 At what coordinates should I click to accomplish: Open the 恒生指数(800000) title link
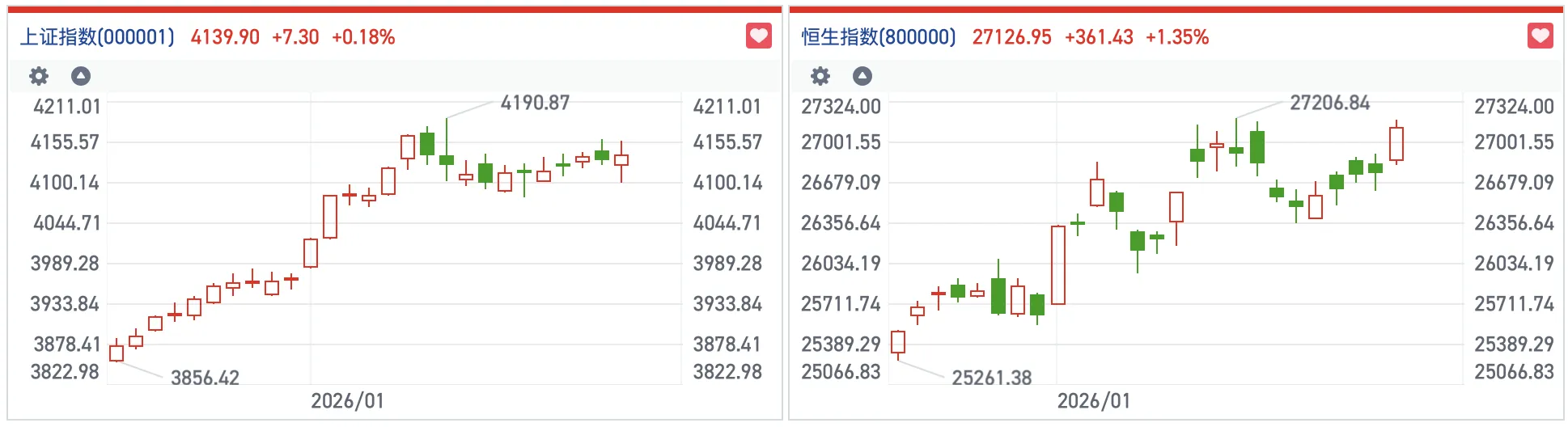point(879,37)
